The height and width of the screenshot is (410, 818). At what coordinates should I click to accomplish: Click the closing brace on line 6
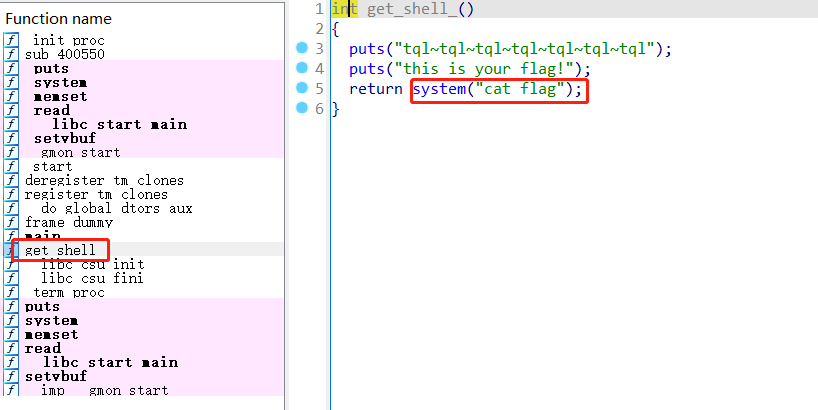(336, 109)
